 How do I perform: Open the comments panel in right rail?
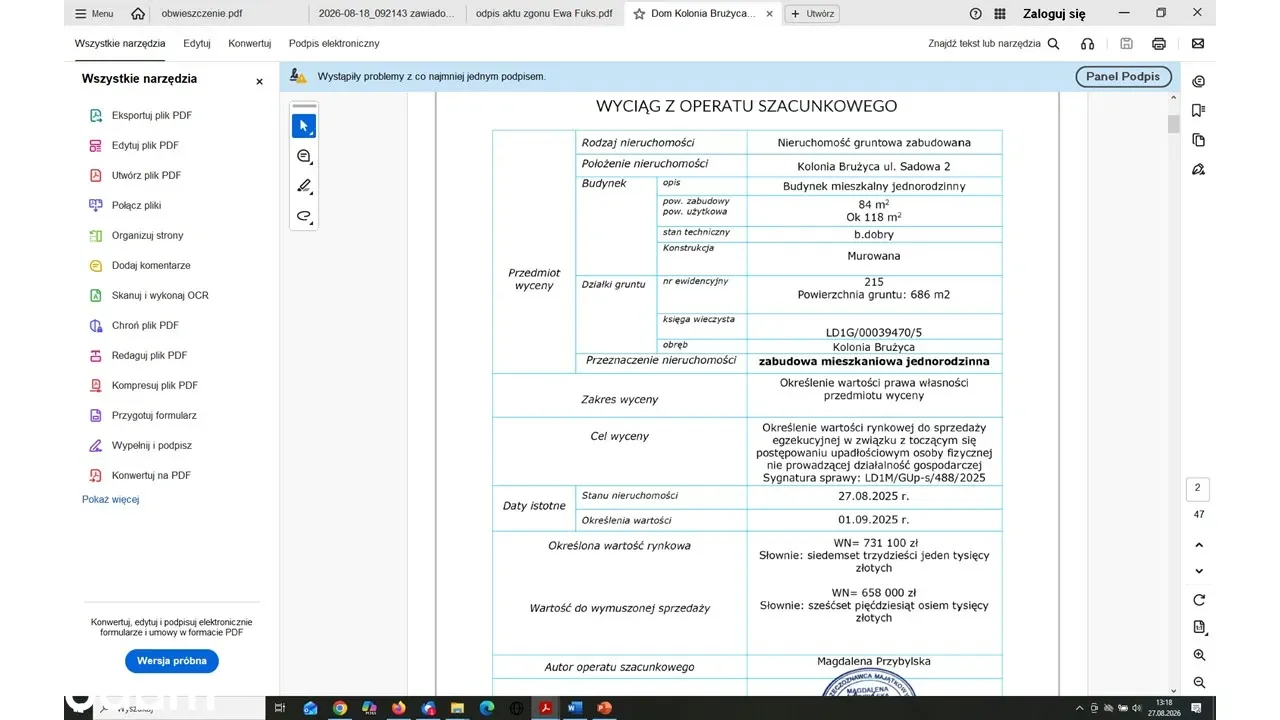click(x=1199, y=81)
